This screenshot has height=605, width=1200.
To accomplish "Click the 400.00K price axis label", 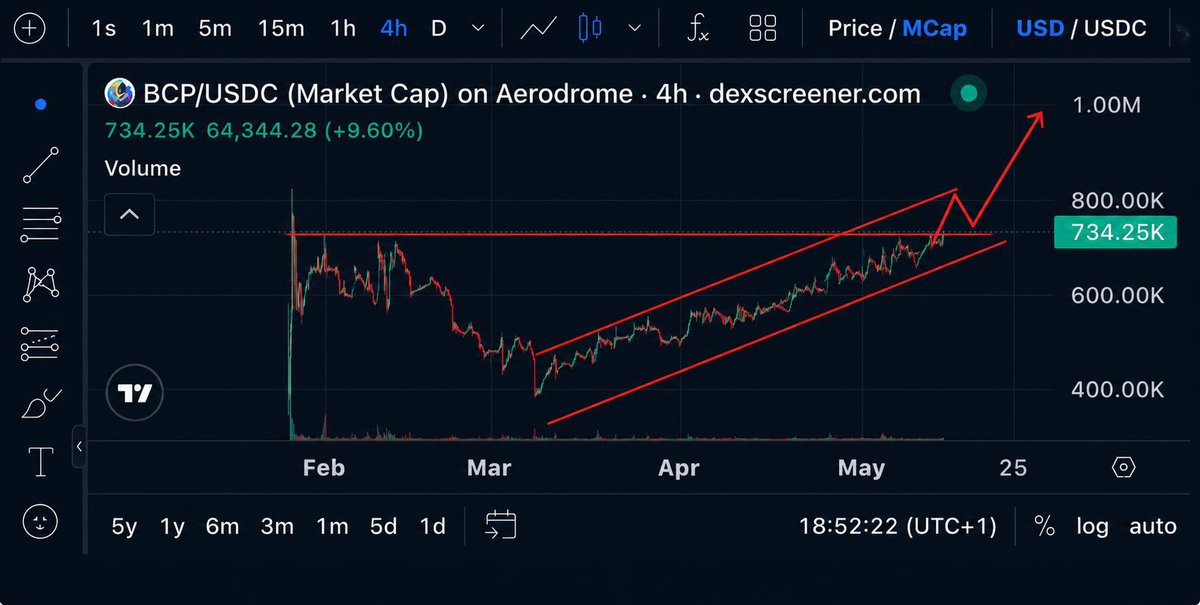I will click(1117, 389).
